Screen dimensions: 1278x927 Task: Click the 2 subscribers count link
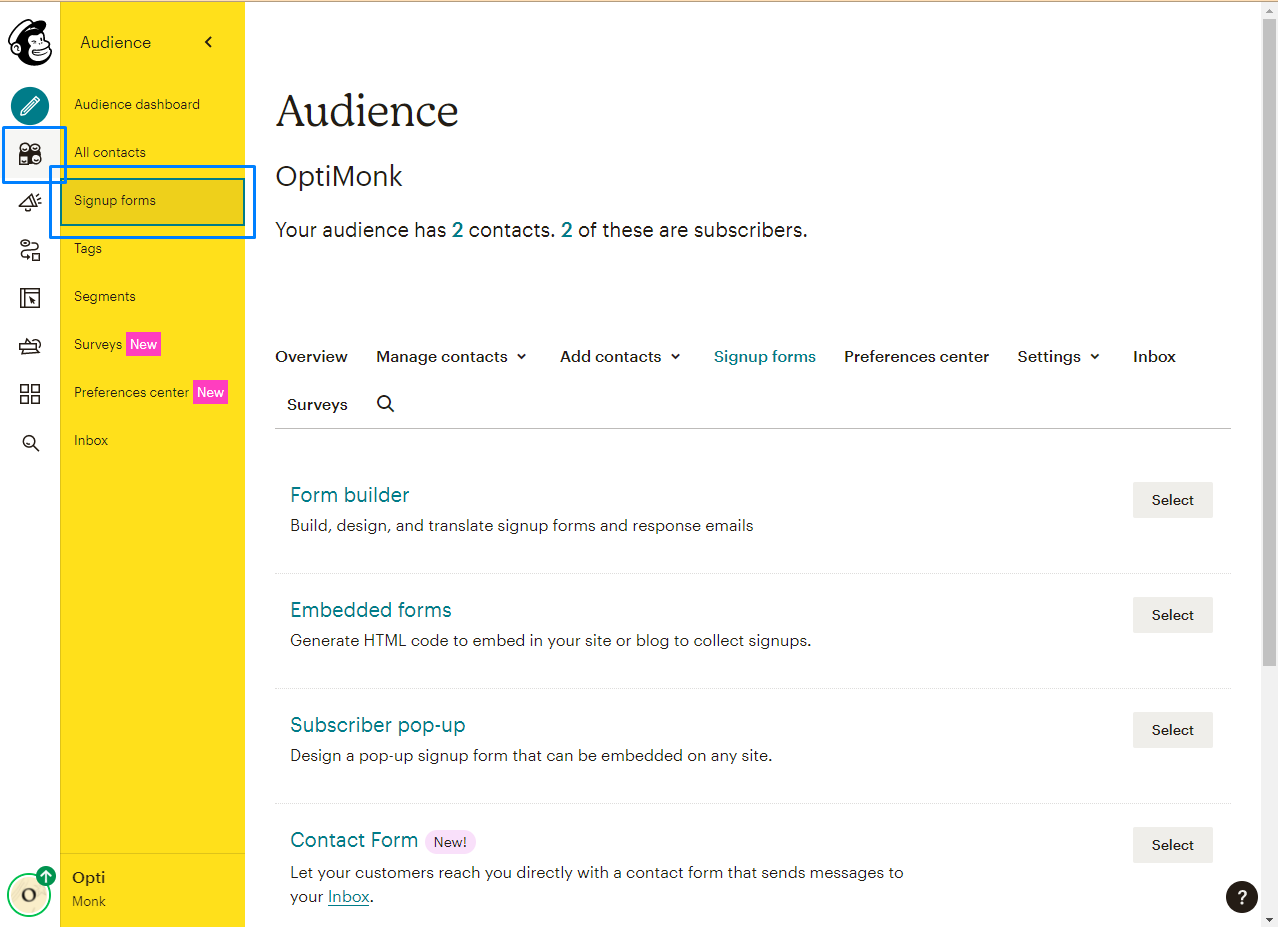pos(567,230)
